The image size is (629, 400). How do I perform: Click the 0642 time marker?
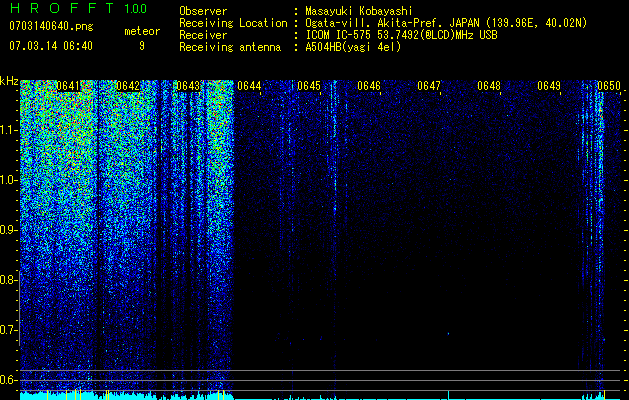(x=128, y=86)
